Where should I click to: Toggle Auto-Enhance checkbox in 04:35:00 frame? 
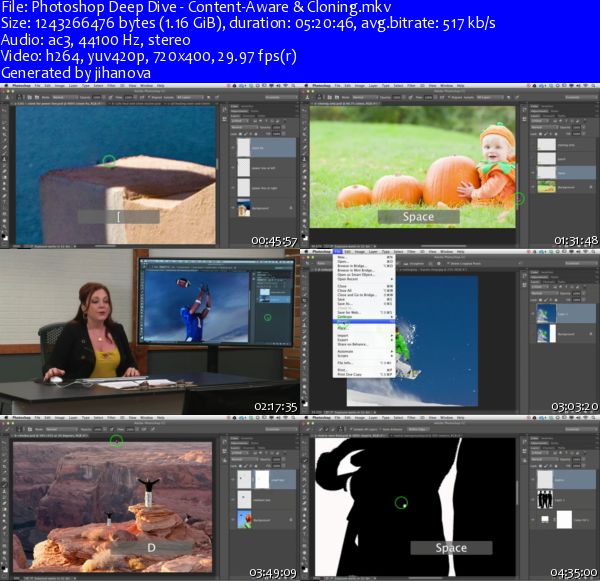coord(380,429)
